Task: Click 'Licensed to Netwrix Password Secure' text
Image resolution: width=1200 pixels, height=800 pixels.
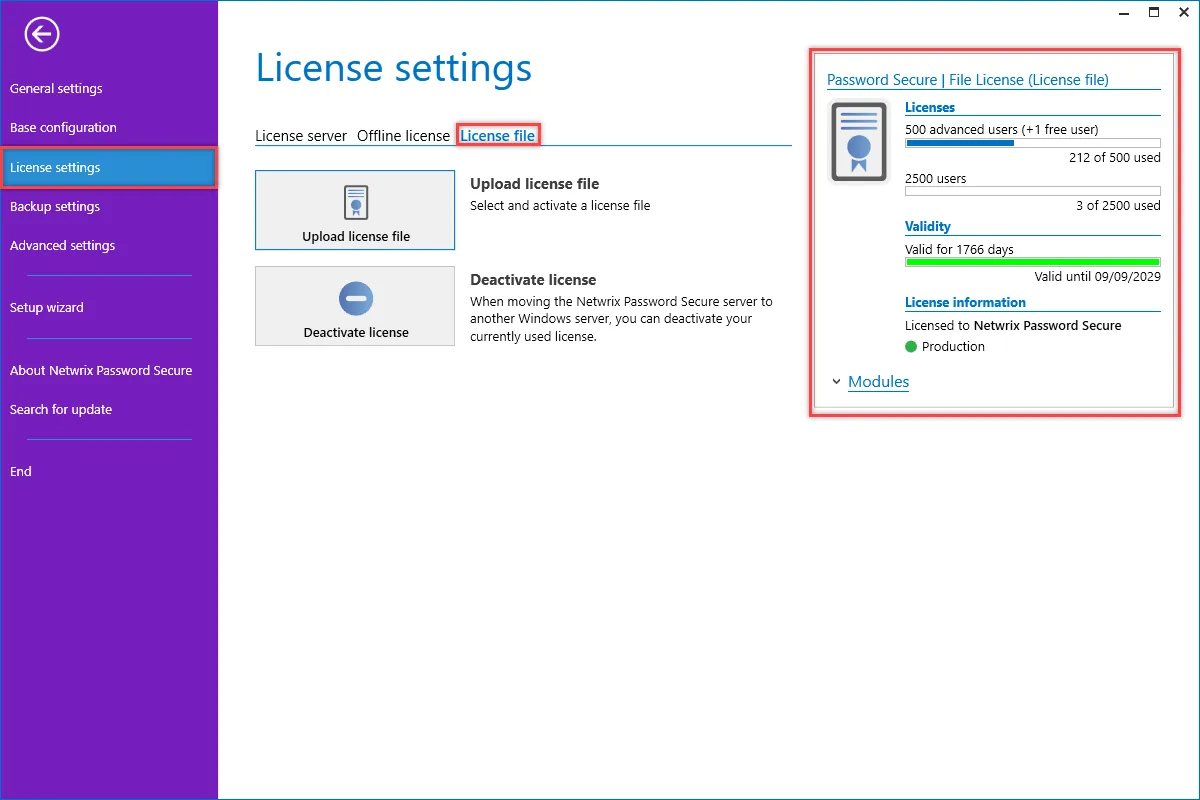Action: 1013,326
